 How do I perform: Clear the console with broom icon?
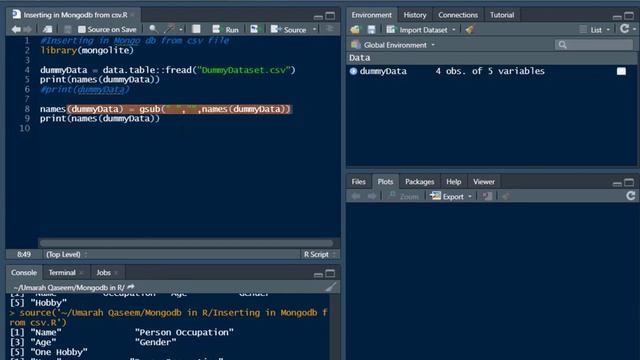[x=331, y=287]
